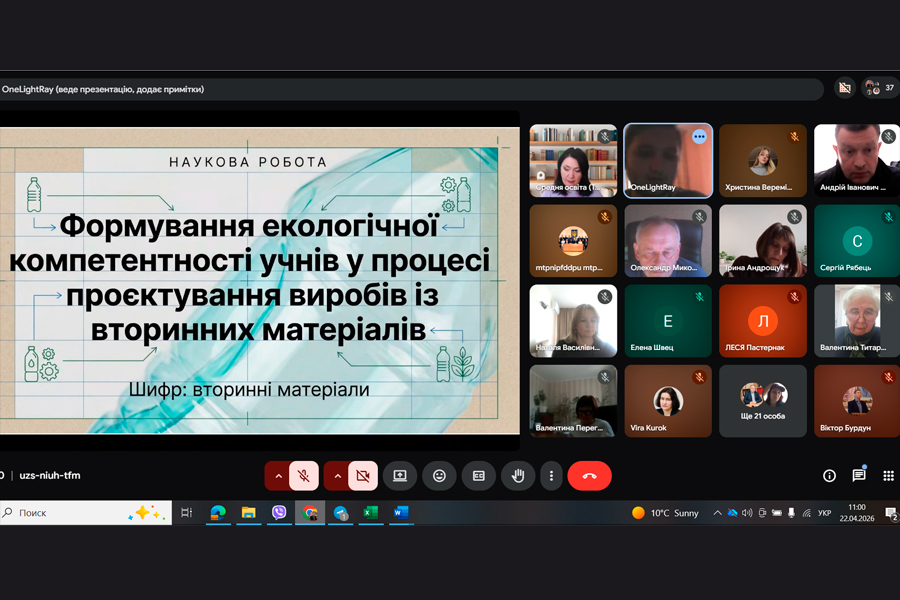Click the meeting code uzs-niuh-tfm
This screenshot has height=600, width=900.
(50, 475)
